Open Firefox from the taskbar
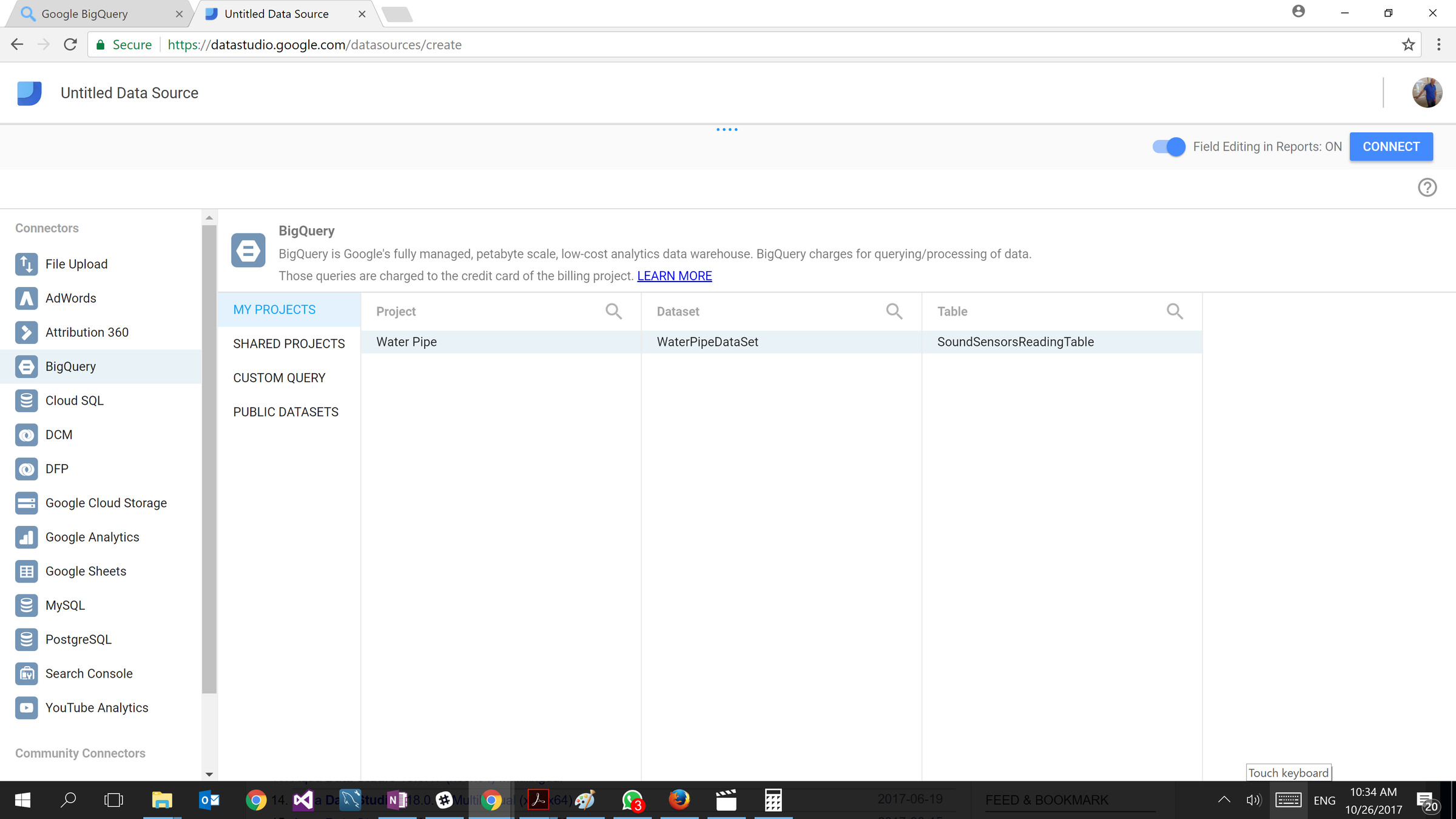 [x=679, y=800]
